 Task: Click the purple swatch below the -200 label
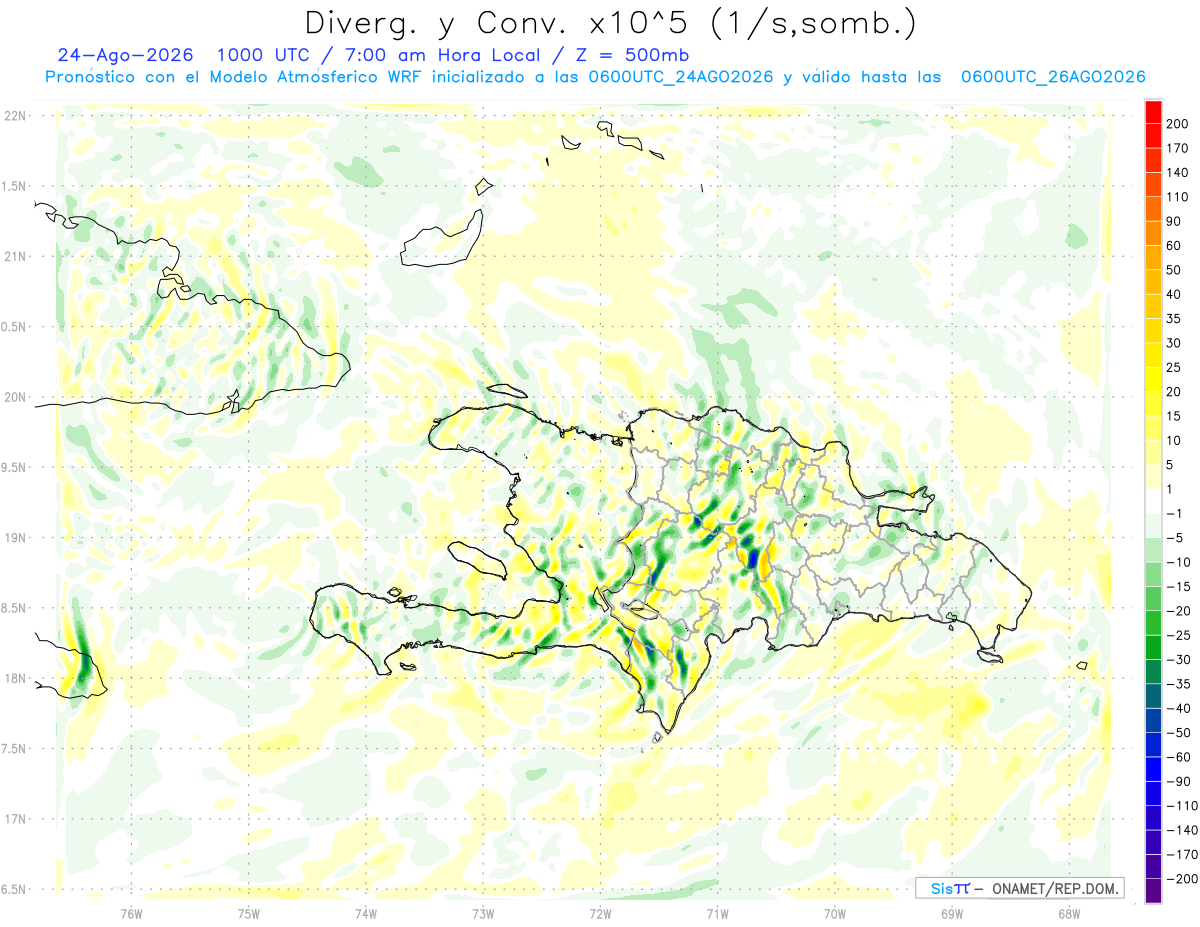point(1153,890)
